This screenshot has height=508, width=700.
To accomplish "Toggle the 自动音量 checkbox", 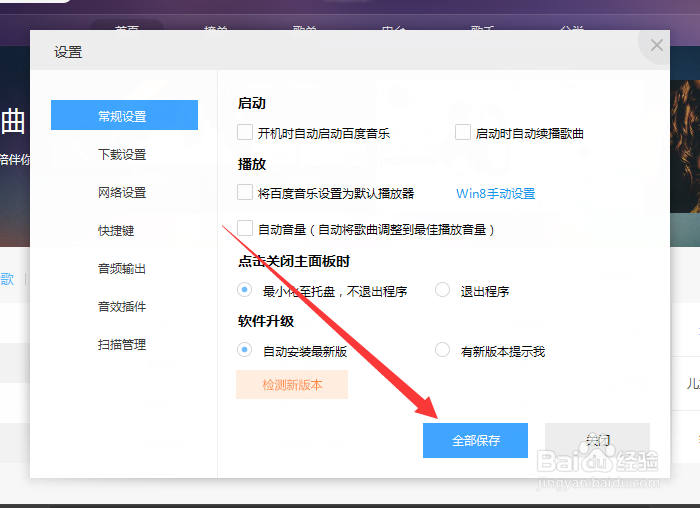I will coord(245,228).
